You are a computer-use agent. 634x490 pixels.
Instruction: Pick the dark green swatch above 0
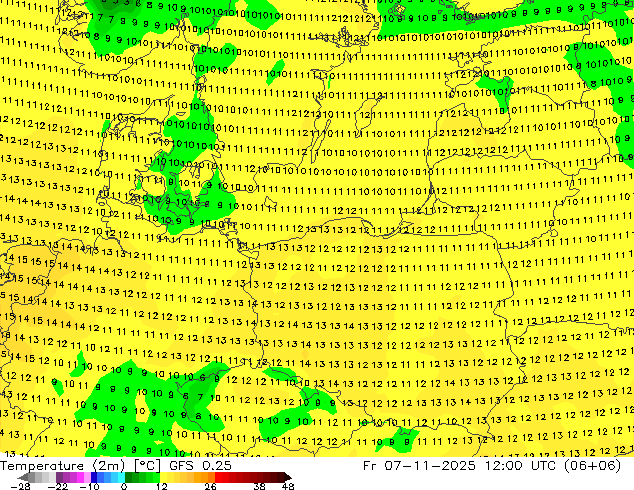[128, 477]
